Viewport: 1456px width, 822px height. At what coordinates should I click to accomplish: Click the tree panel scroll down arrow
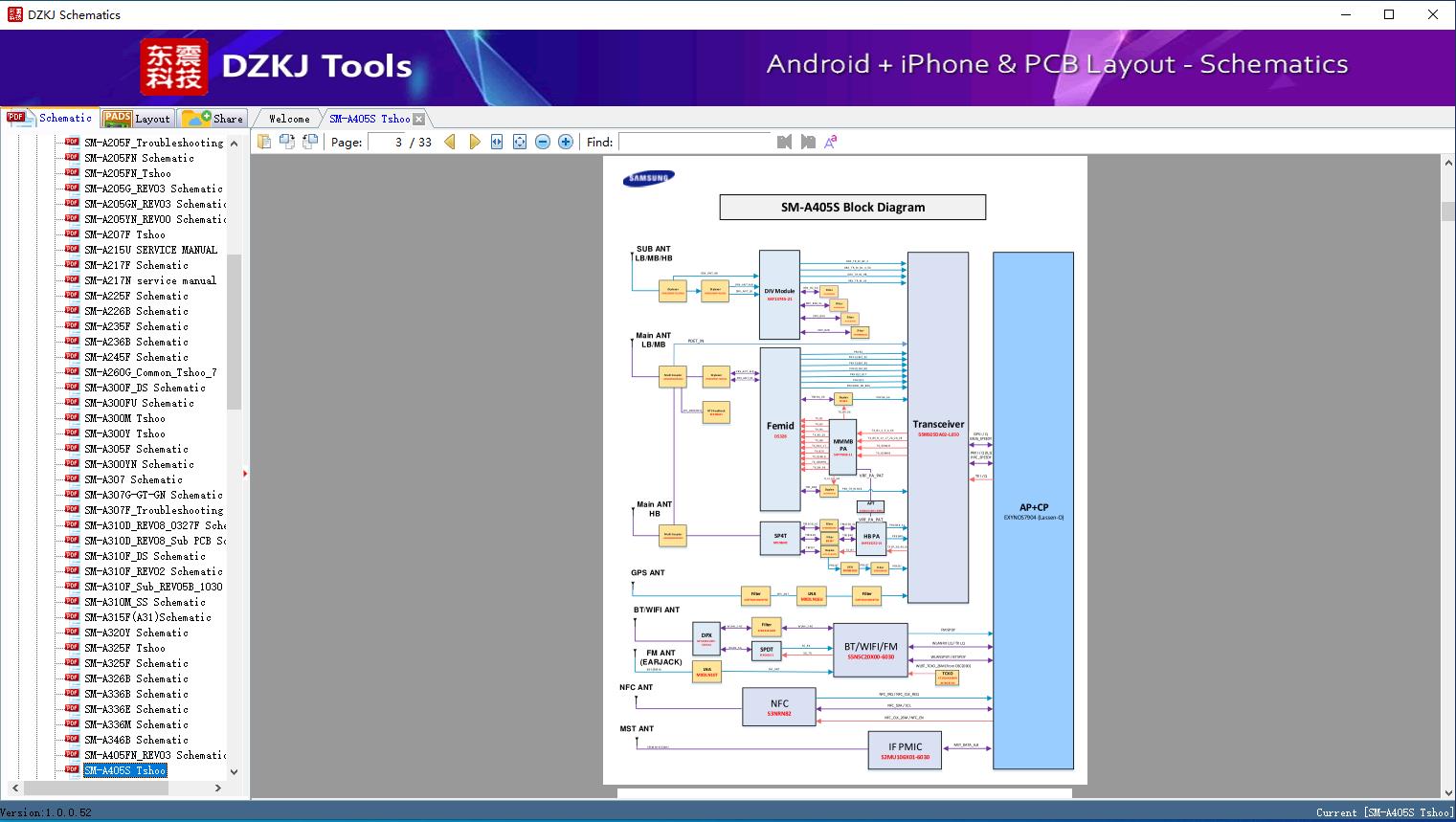pyautogui.click(x=234, y=771)
